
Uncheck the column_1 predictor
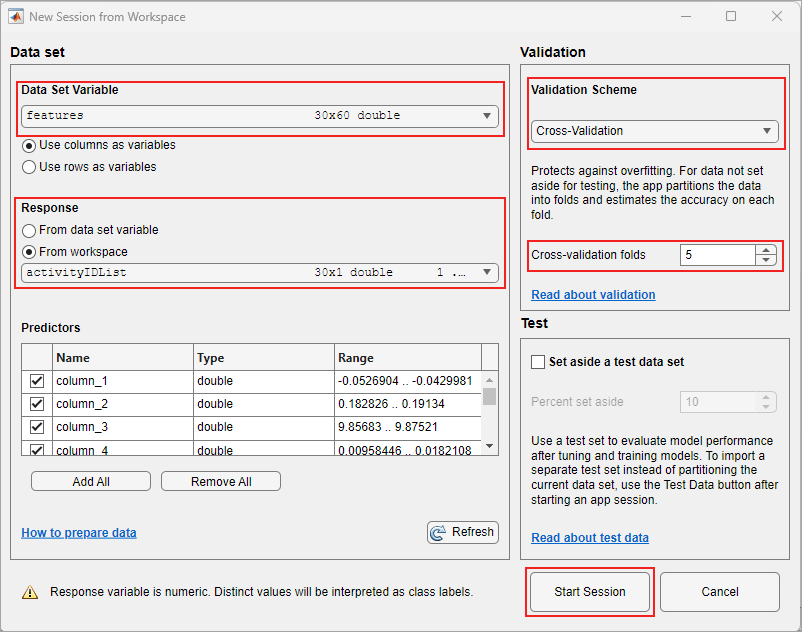pos(36,382)
